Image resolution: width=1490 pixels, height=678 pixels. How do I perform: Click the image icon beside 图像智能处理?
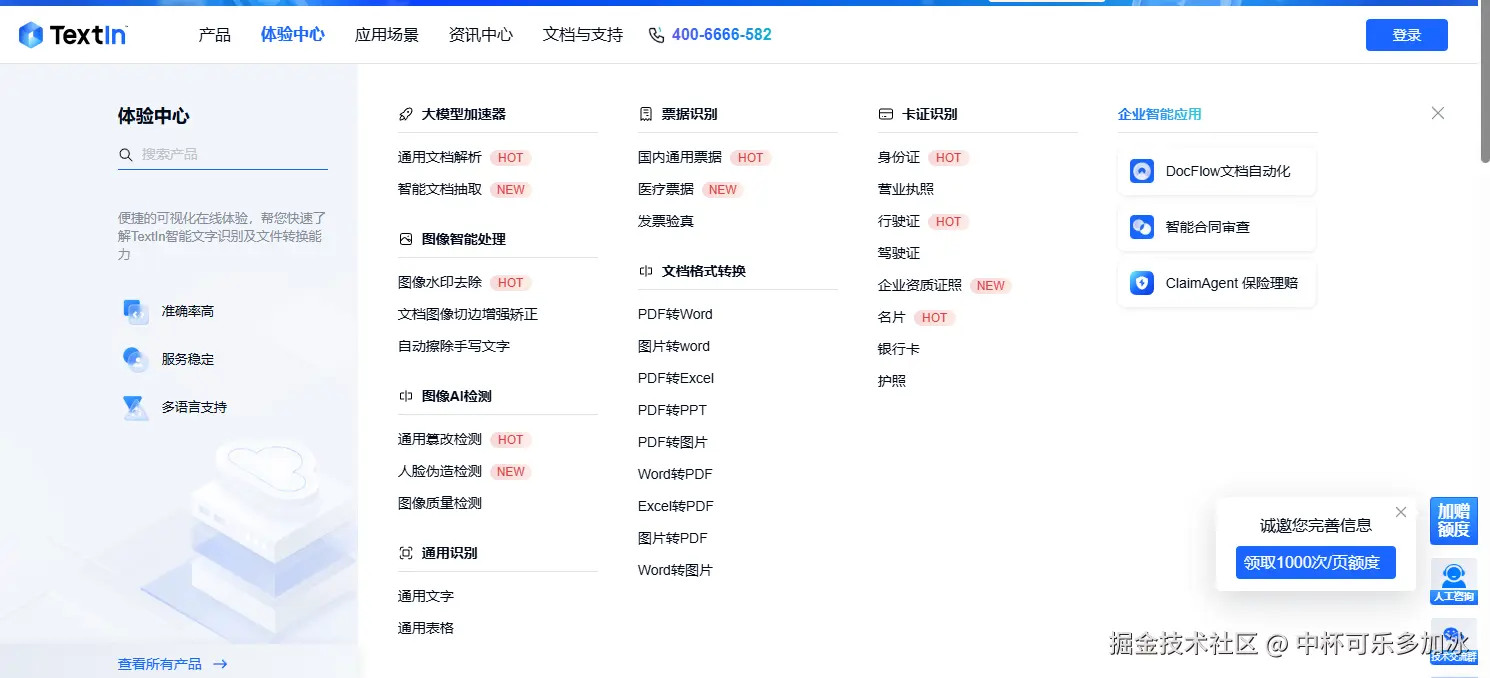click(x=406, y=239)
